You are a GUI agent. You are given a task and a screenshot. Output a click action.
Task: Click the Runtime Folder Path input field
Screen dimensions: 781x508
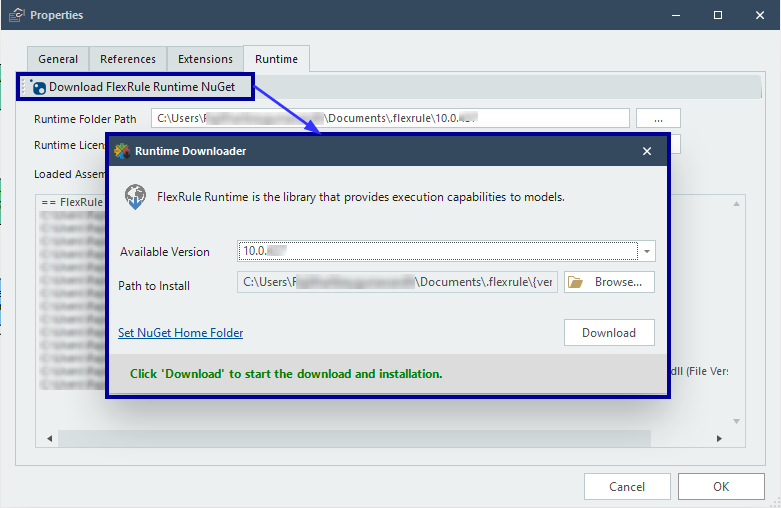click(x=390, y=118)
